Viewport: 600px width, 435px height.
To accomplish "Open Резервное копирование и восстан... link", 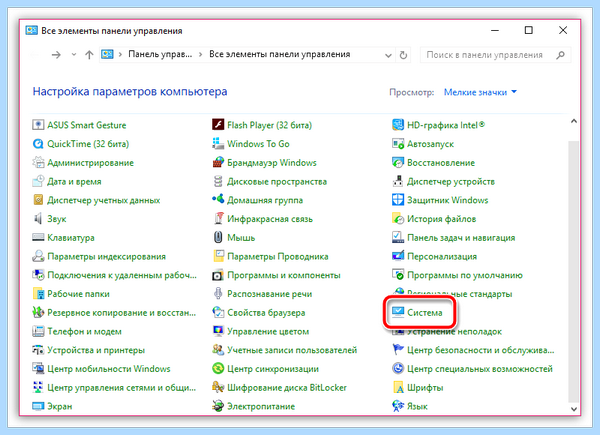I will [x=121, y=313].
